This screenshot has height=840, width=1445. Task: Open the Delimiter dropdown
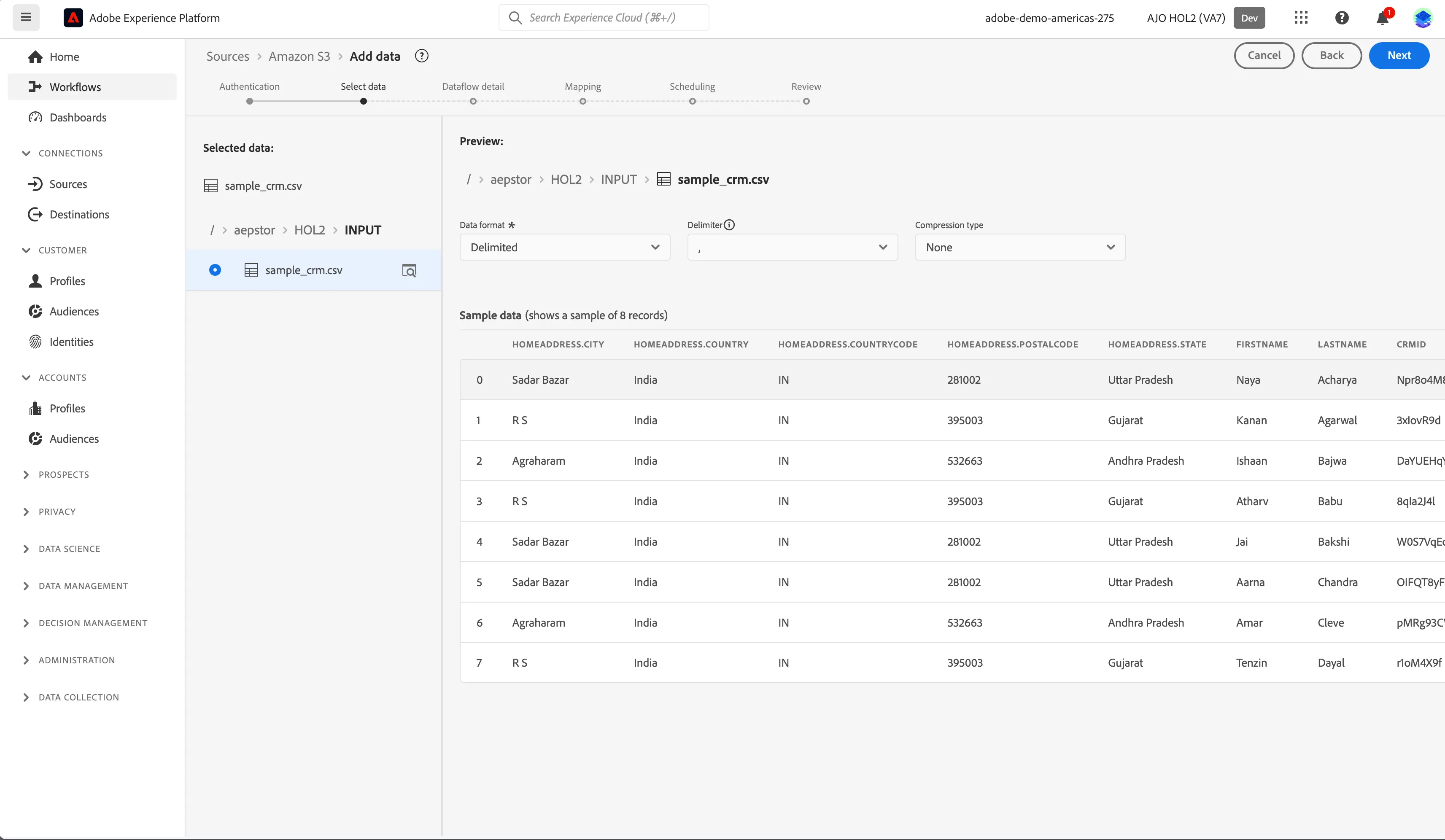[x=793, y=247]
